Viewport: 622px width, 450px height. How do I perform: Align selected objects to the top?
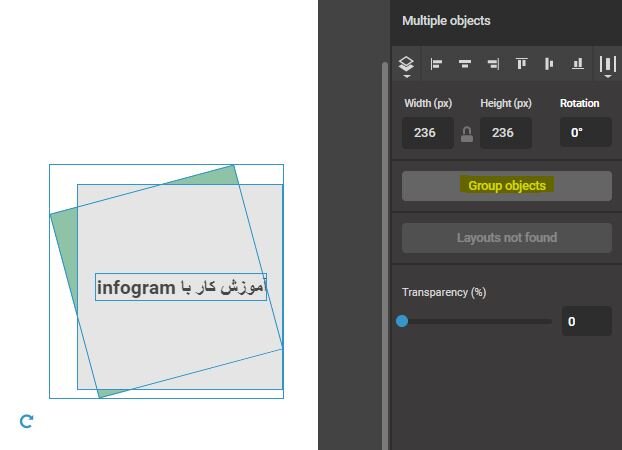click(x=521, y=63)
